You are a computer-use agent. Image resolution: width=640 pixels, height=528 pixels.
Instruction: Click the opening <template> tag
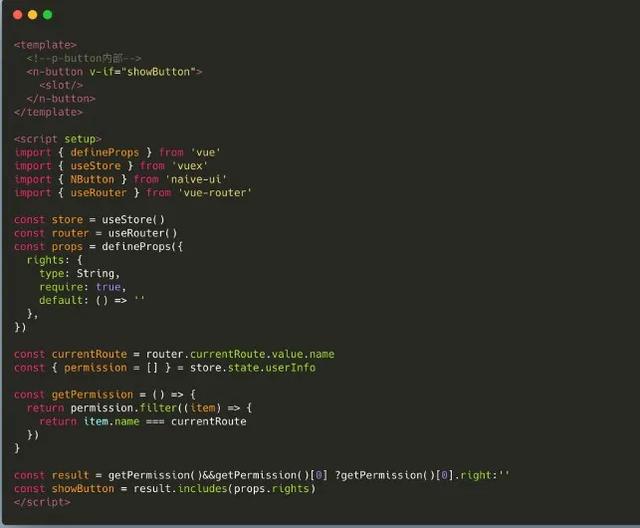click(45, 45)
